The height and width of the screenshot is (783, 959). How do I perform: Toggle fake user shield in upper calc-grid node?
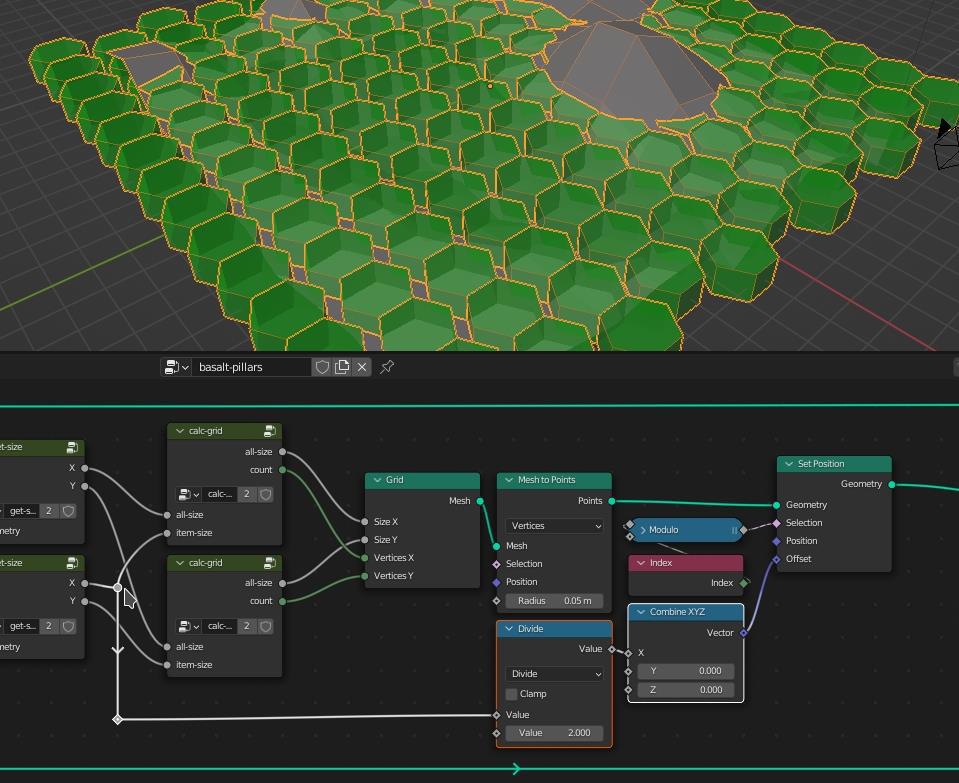pyautogui.click(x=266, y=494)
